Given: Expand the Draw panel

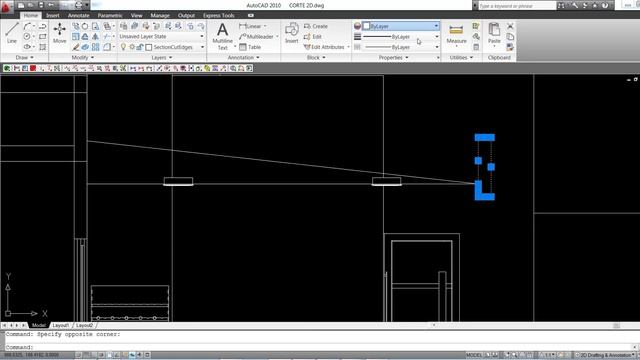Looking at the screenshot, I should pos(24,58).
